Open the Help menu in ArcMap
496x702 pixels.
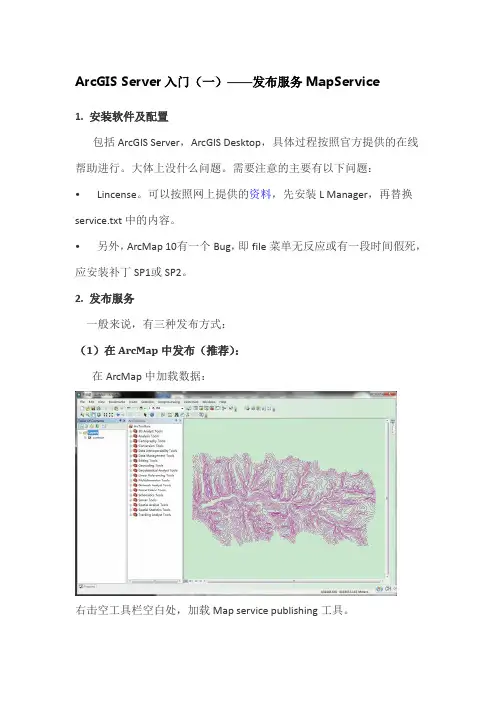[x=222, y=402]
